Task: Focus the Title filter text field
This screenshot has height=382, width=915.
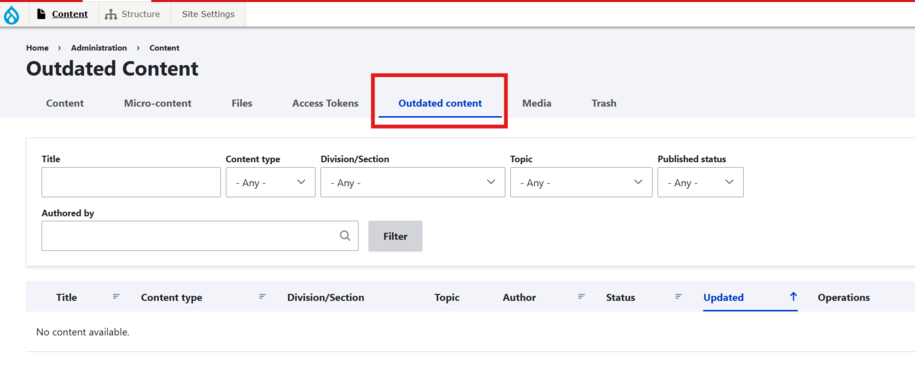Action: 131,183
